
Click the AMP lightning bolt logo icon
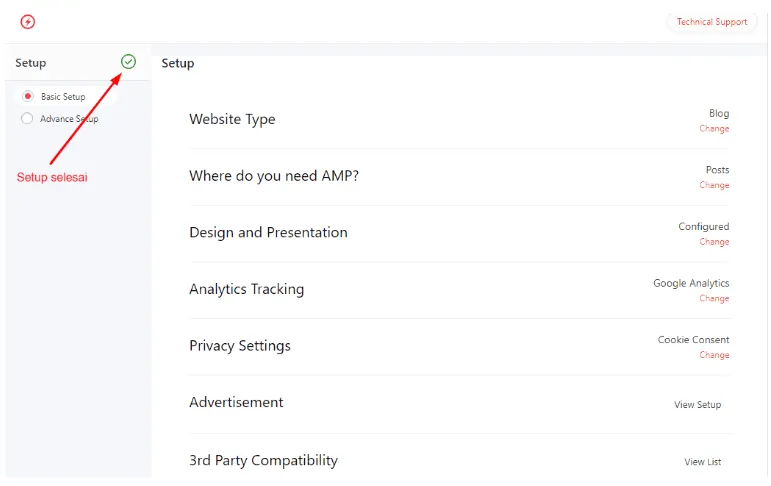click(28, 22)
